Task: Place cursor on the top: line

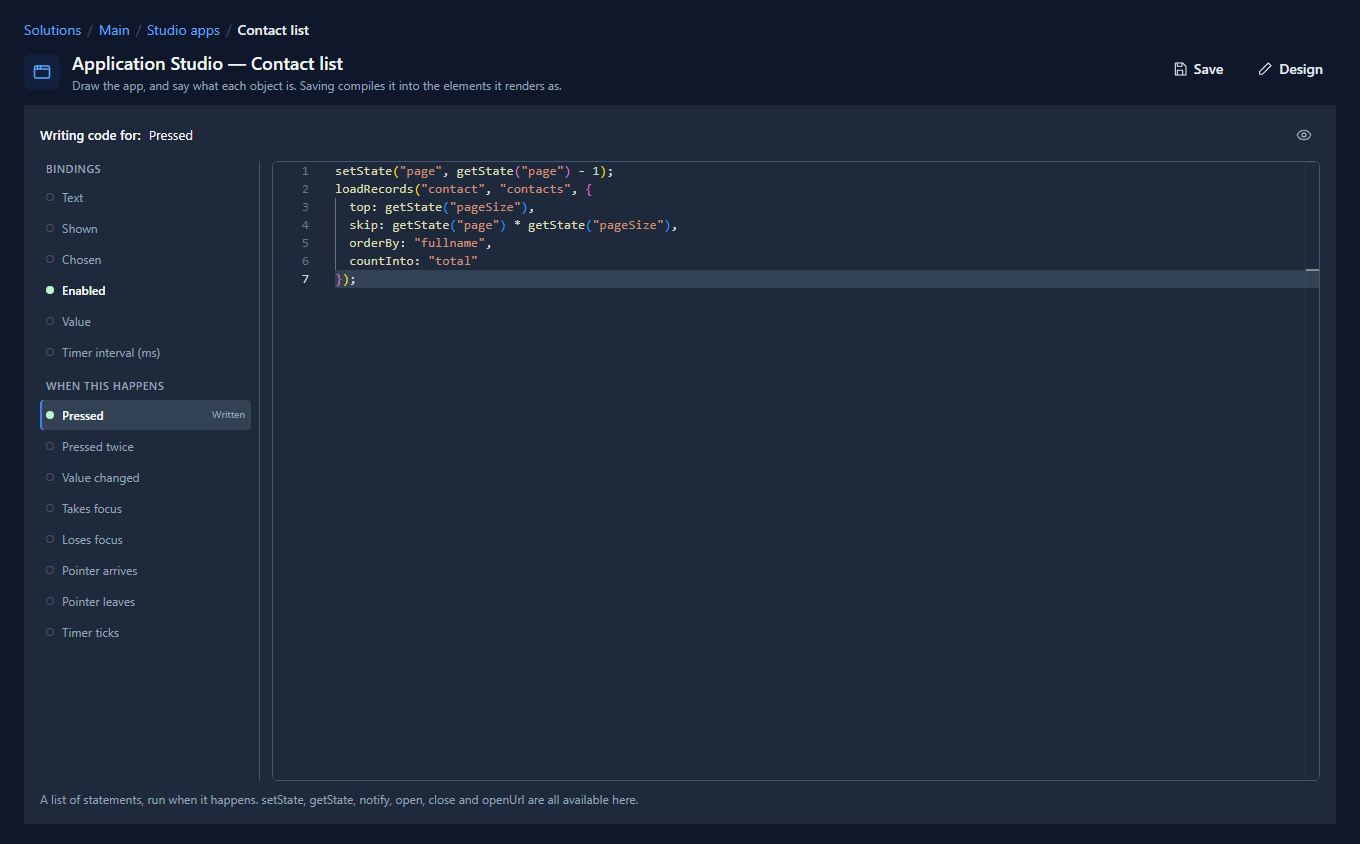Action: 442,207
